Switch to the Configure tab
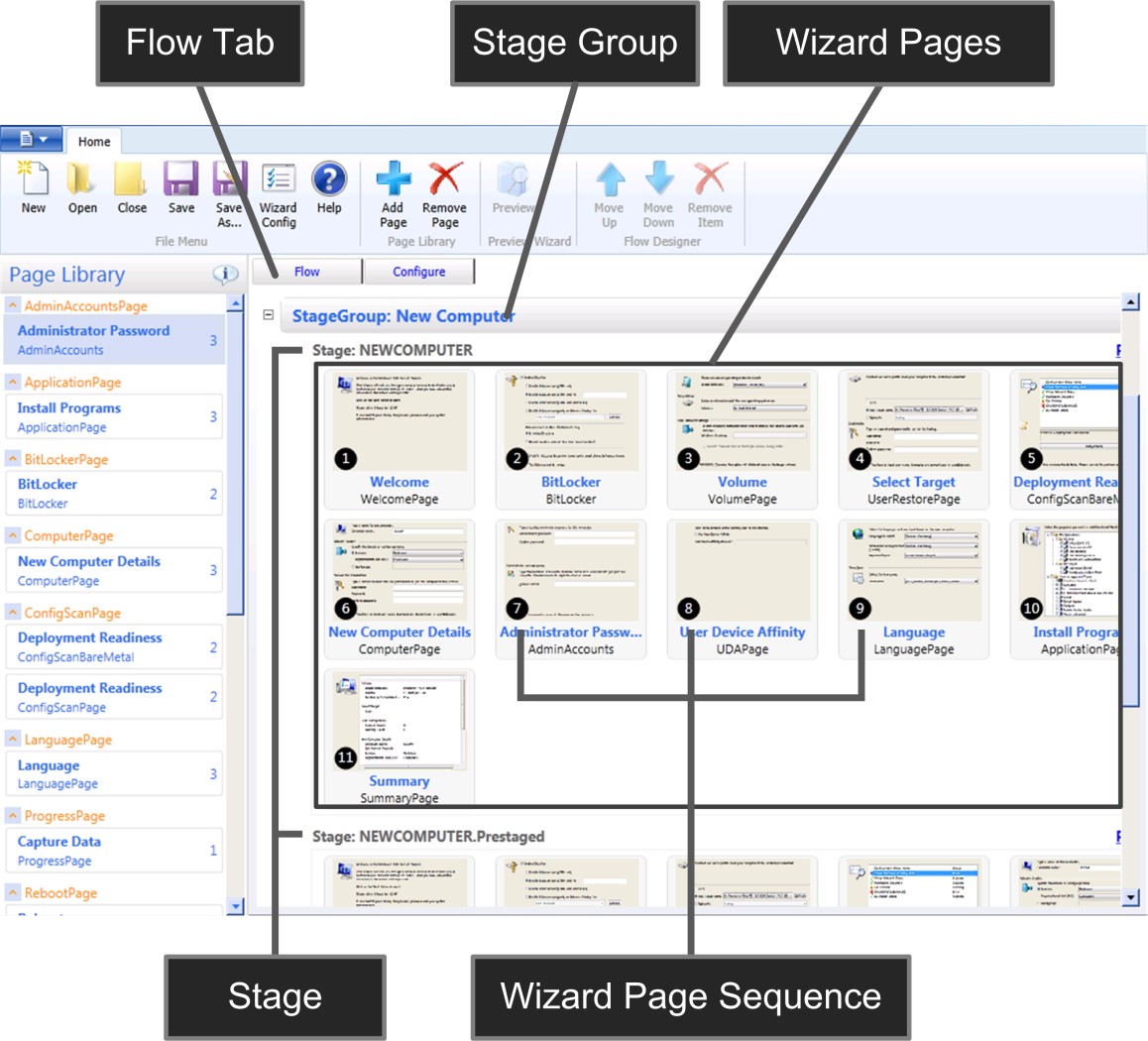1148x1041 pixels. click(x=419, y=271)
